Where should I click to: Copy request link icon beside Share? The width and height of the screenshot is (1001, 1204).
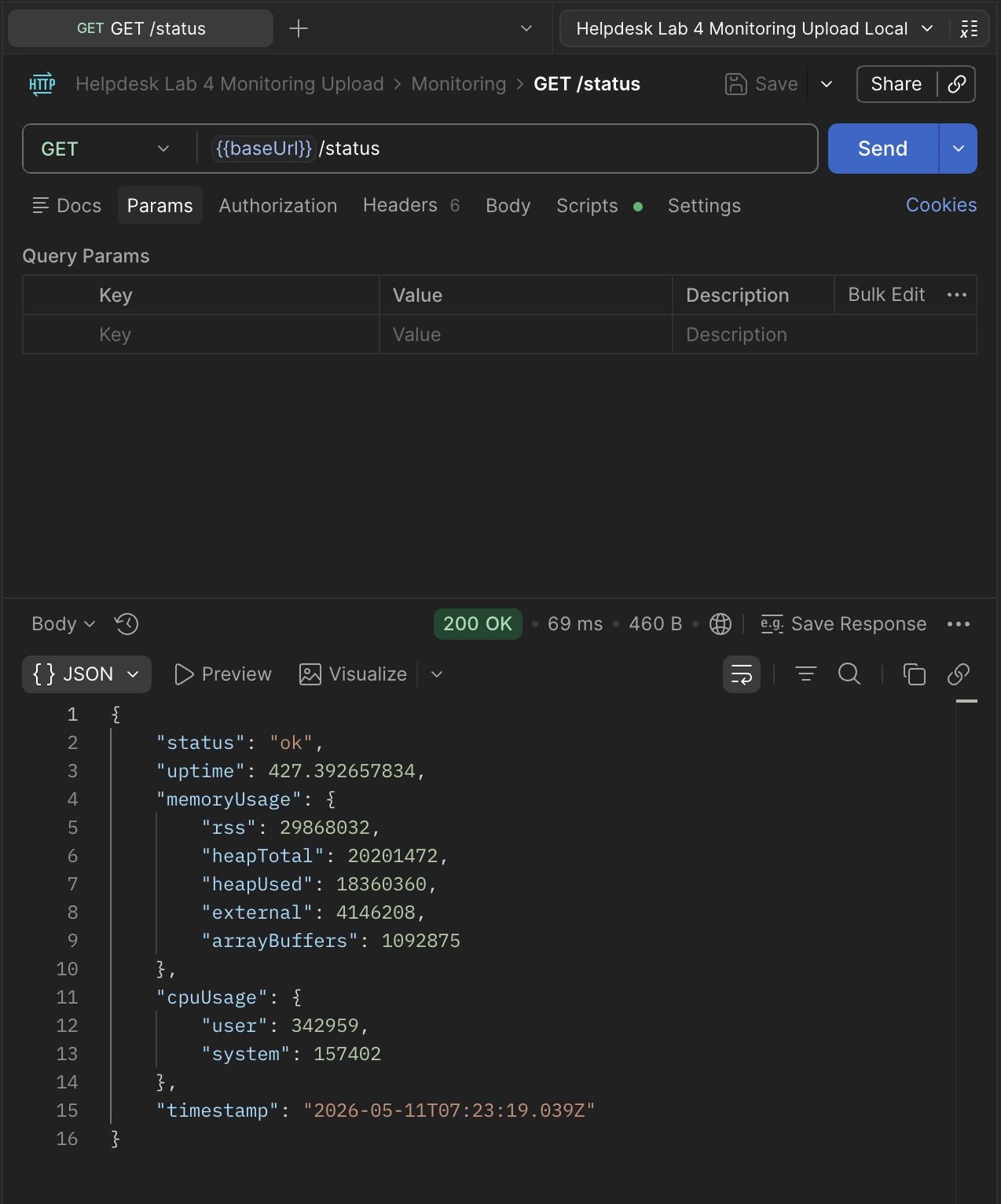957,84
